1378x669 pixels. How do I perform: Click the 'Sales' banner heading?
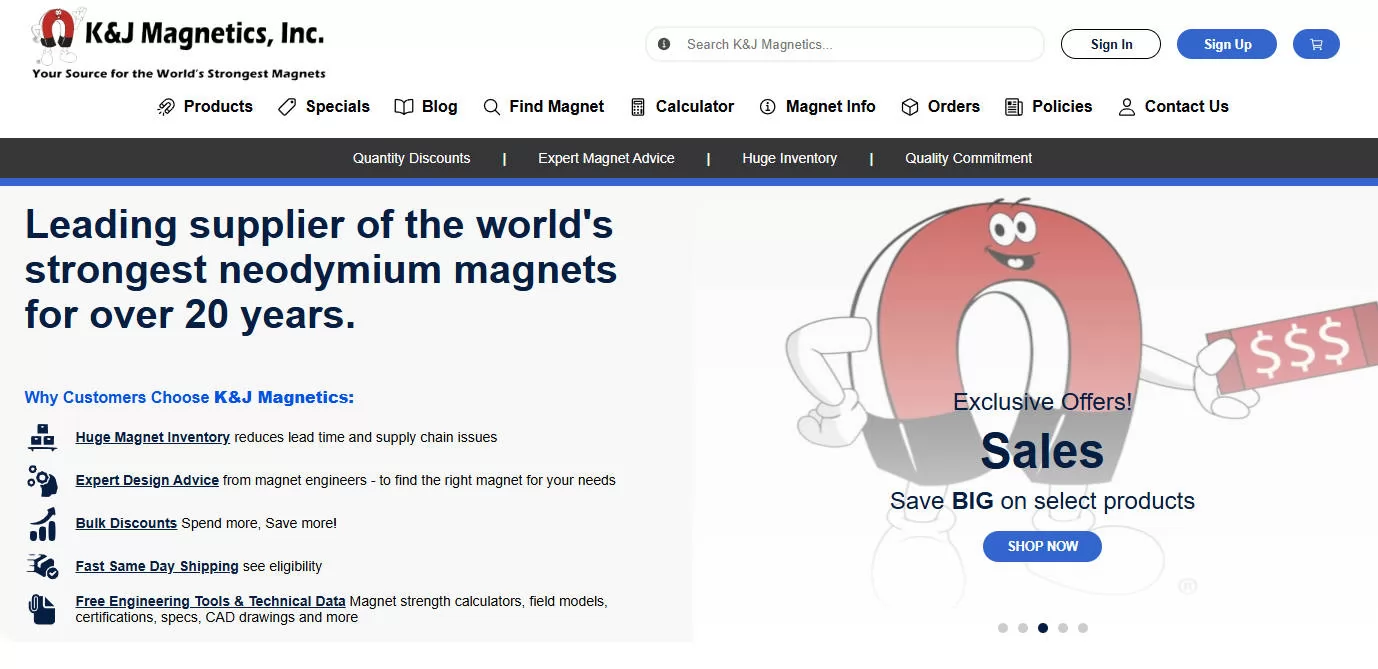coord(1042,450)
